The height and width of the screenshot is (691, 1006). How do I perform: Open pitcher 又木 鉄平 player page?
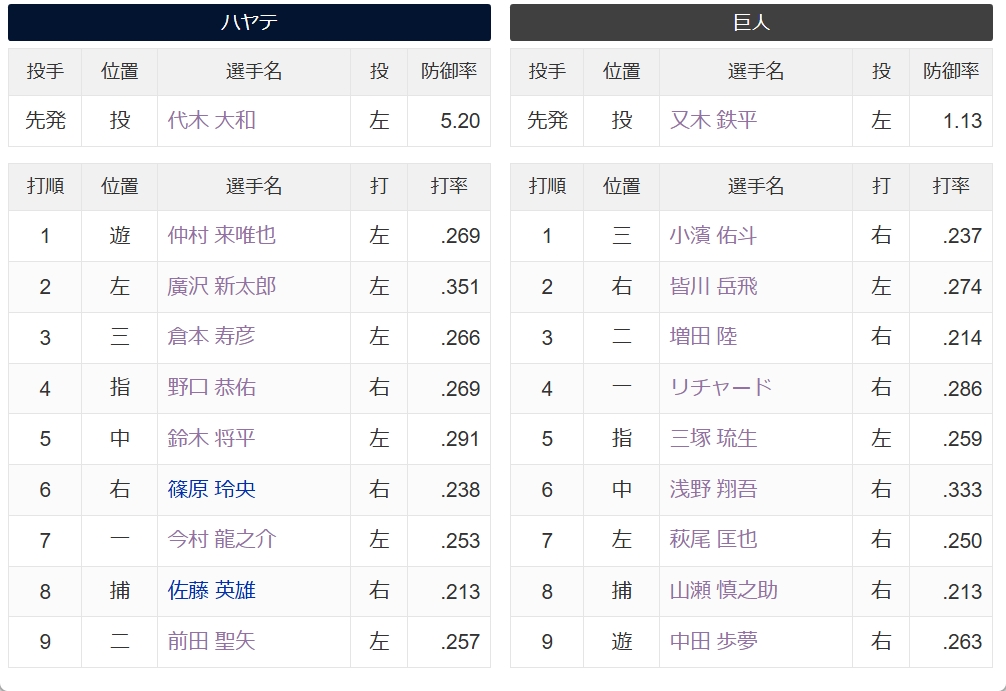713,121
